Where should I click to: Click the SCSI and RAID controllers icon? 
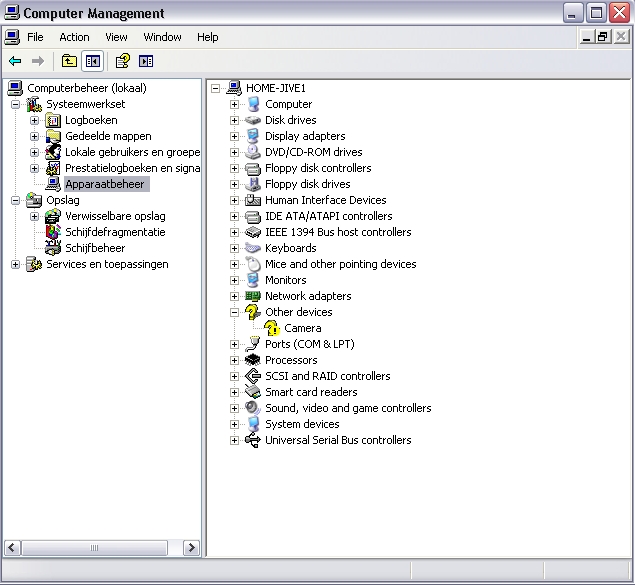coord(253,376)
